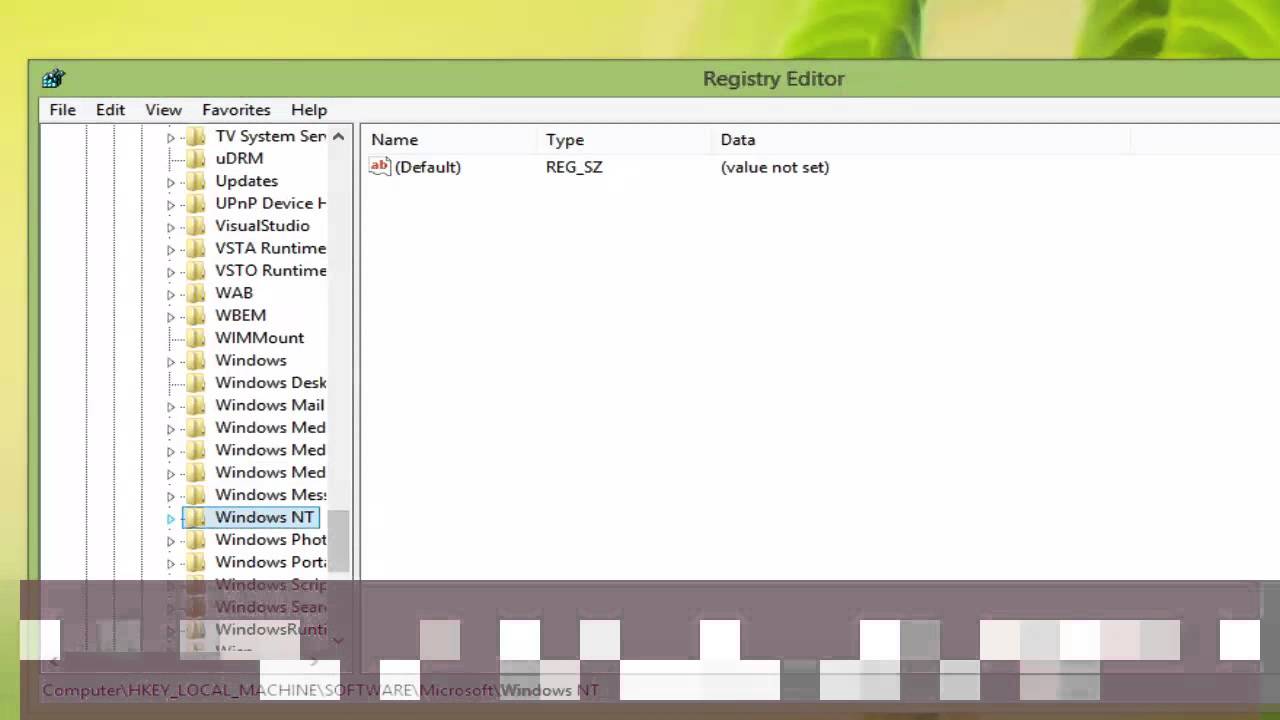This screenshot has width=1280, height=720.
Task: Click the Windows Mail folder icon
Action: 196,405
